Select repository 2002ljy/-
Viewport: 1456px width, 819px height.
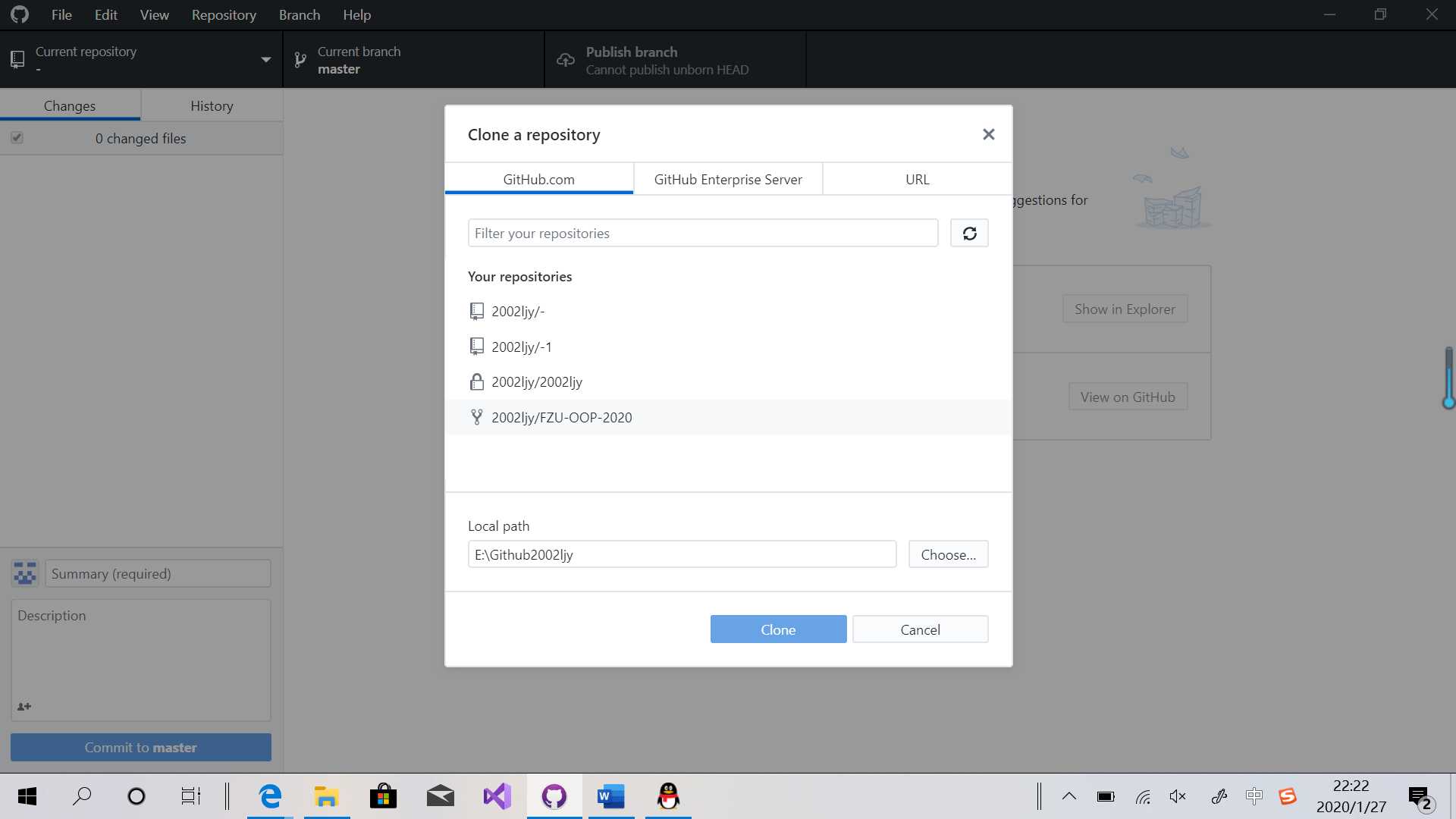tap(728, 311)
